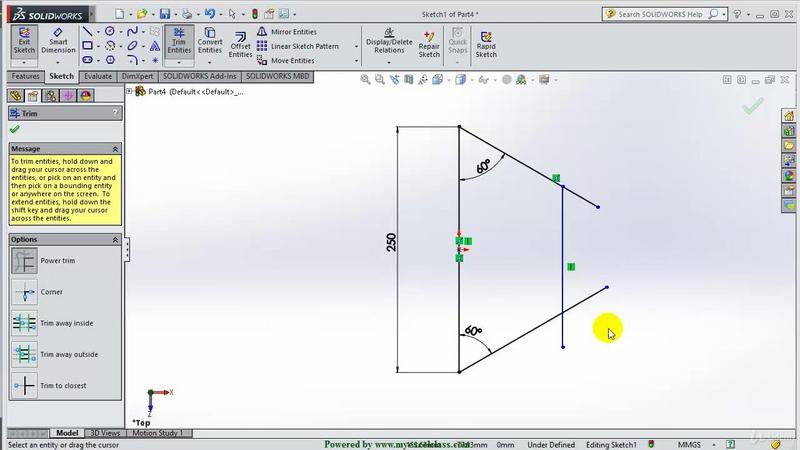This screenshot has height=450, width=800.
Task: Open the Display/Delete Relations dropdown arrow
Action: click(389, 63)
